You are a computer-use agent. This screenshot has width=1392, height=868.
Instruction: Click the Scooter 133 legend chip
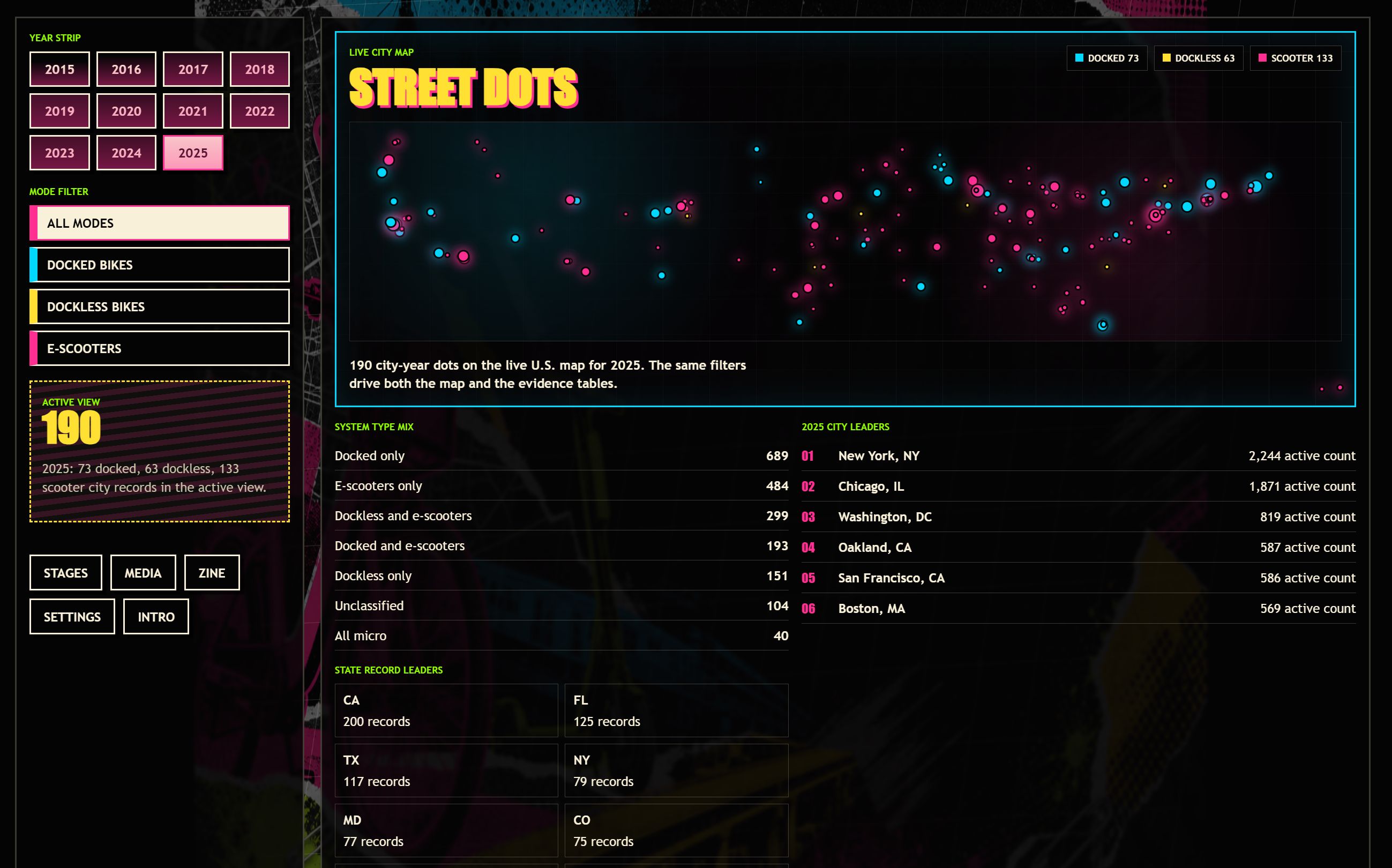(1296, 58)
